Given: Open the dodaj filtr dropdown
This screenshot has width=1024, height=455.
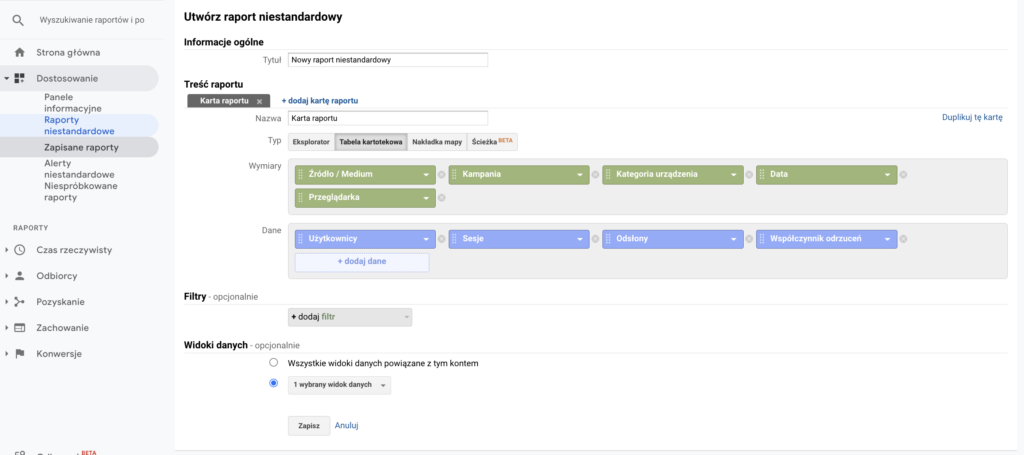Looking at the screenshot, I should 350,317.
